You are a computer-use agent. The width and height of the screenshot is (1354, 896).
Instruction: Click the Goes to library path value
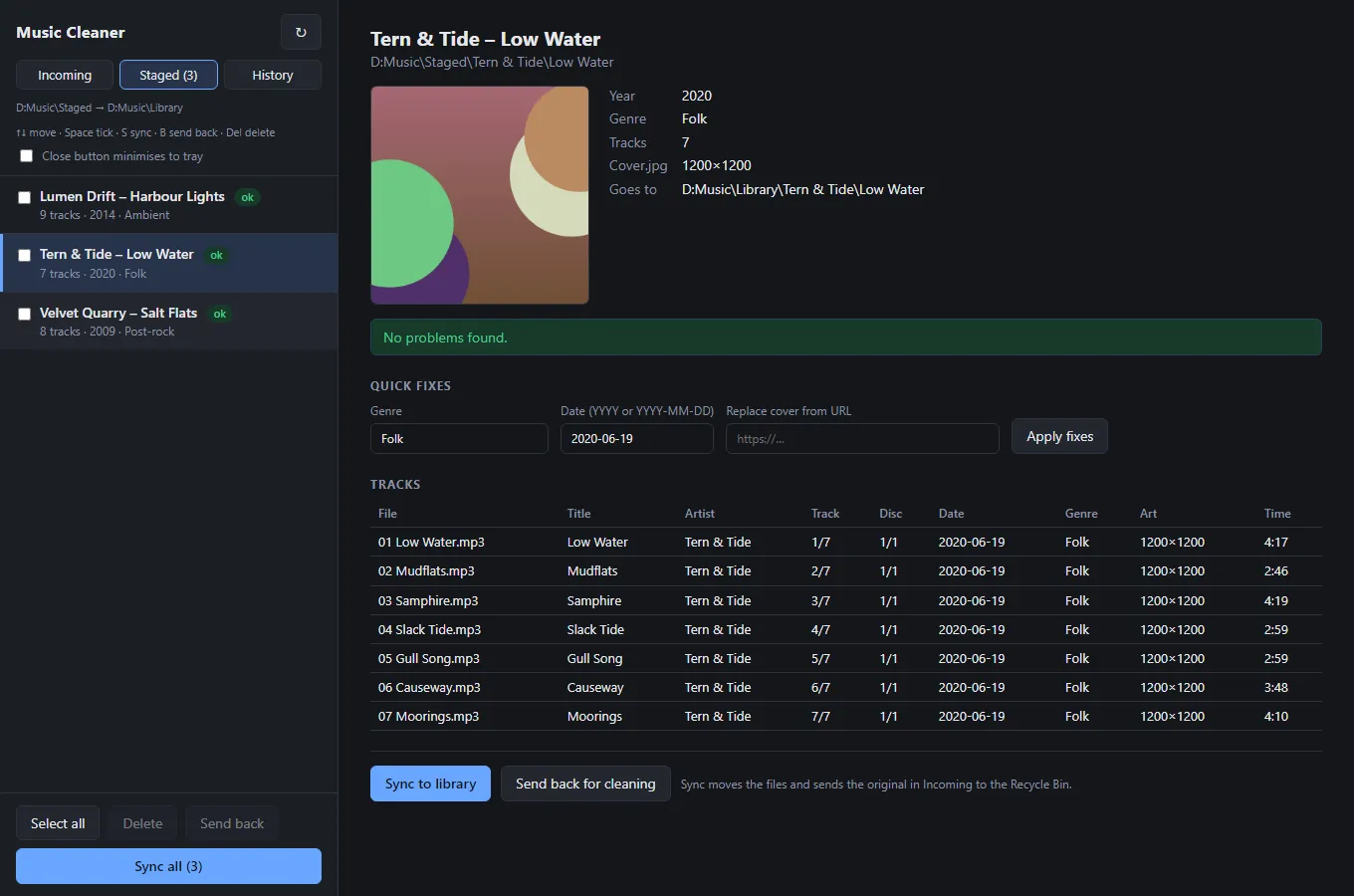[802, 189]
